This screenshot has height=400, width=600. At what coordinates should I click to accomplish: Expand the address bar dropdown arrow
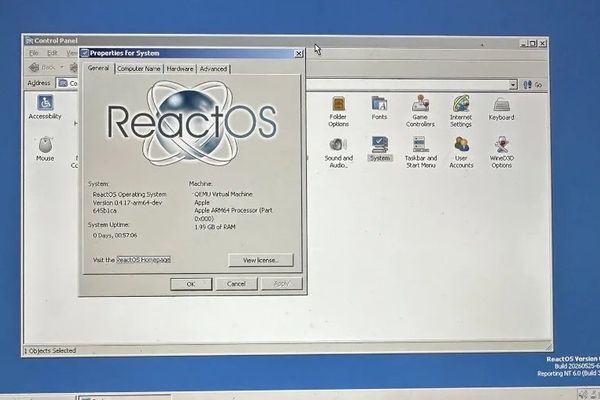(513, 85)
